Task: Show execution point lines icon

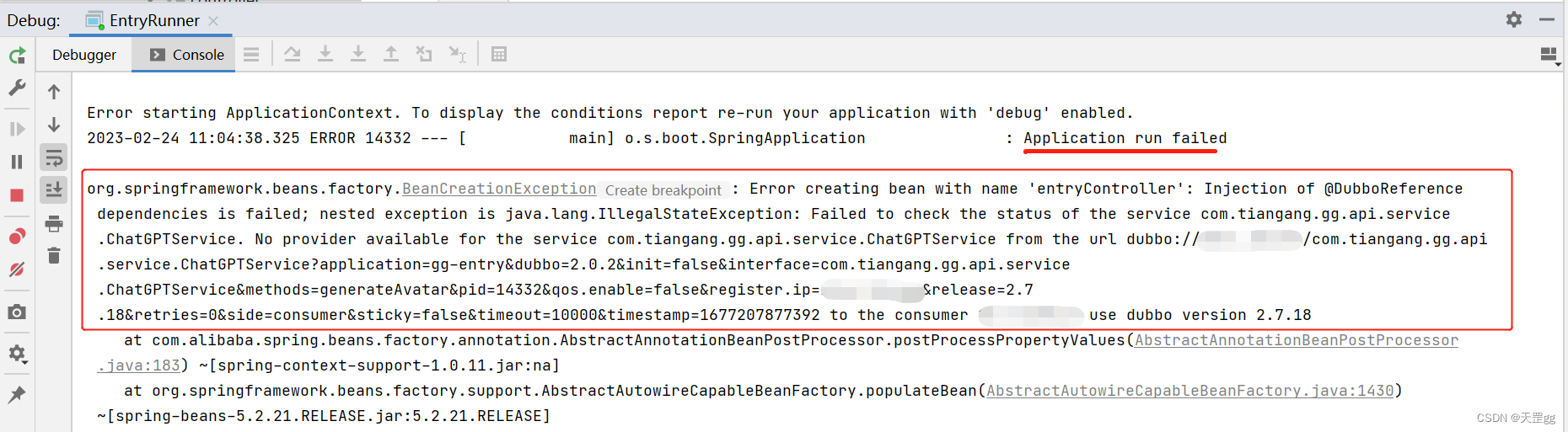Action: pos(251,55)
